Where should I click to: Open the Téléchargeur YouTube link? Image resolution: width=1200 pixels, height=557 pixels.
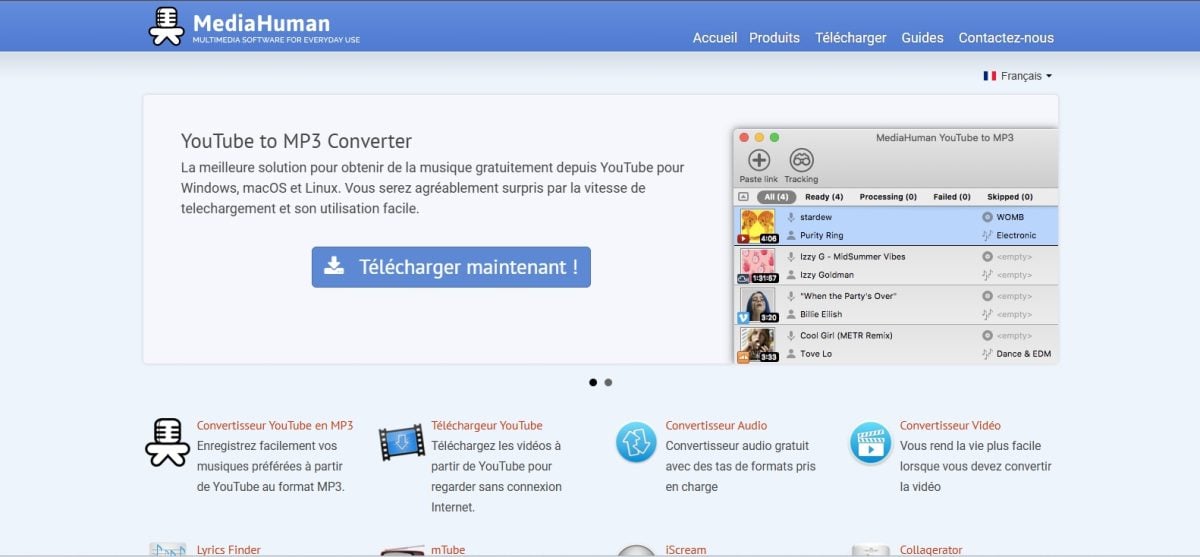487,425
